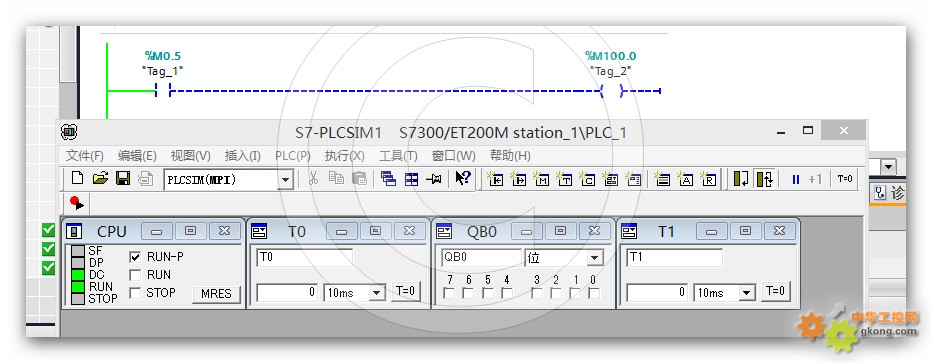Click the save floppy disk icon
Screen dimensions: 932x363
click(x=123, y=178)
